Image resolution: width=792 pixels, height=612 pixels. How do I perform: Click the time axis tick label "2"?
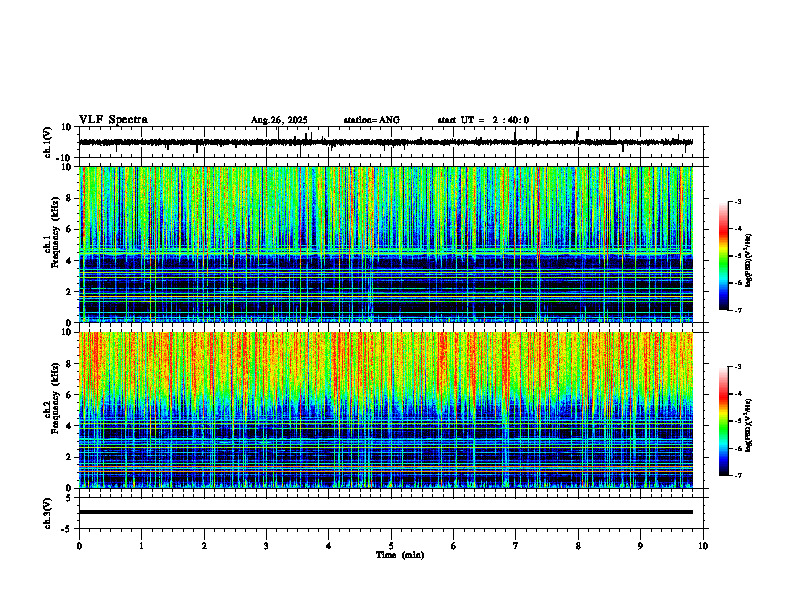(204, 546)
